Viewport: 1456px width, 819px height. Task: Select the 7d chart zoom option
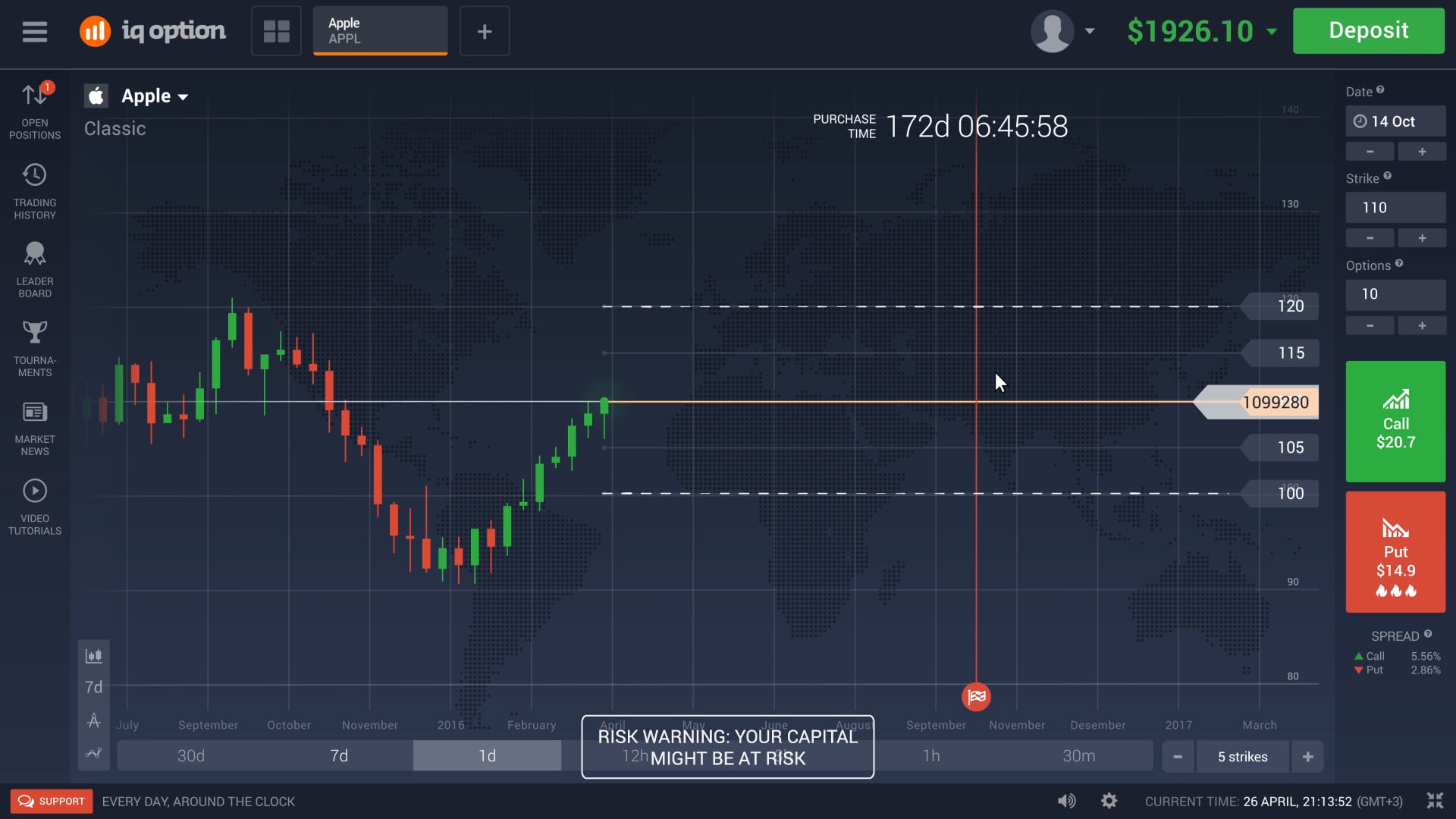tap(340, 755)
